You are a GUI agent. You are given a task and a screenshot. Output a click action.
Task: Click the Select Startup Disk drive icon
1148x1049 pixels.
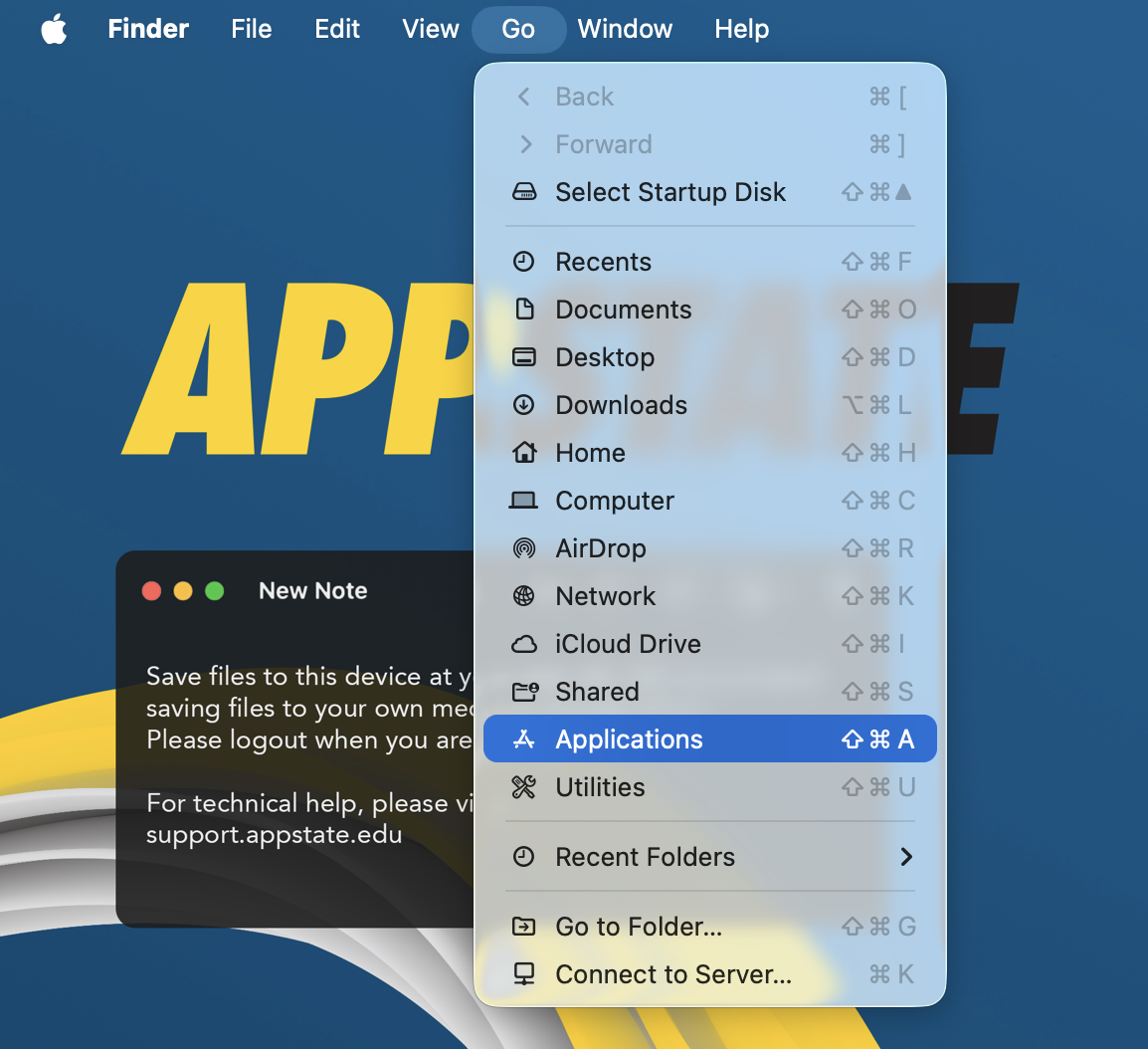[523, 192]
